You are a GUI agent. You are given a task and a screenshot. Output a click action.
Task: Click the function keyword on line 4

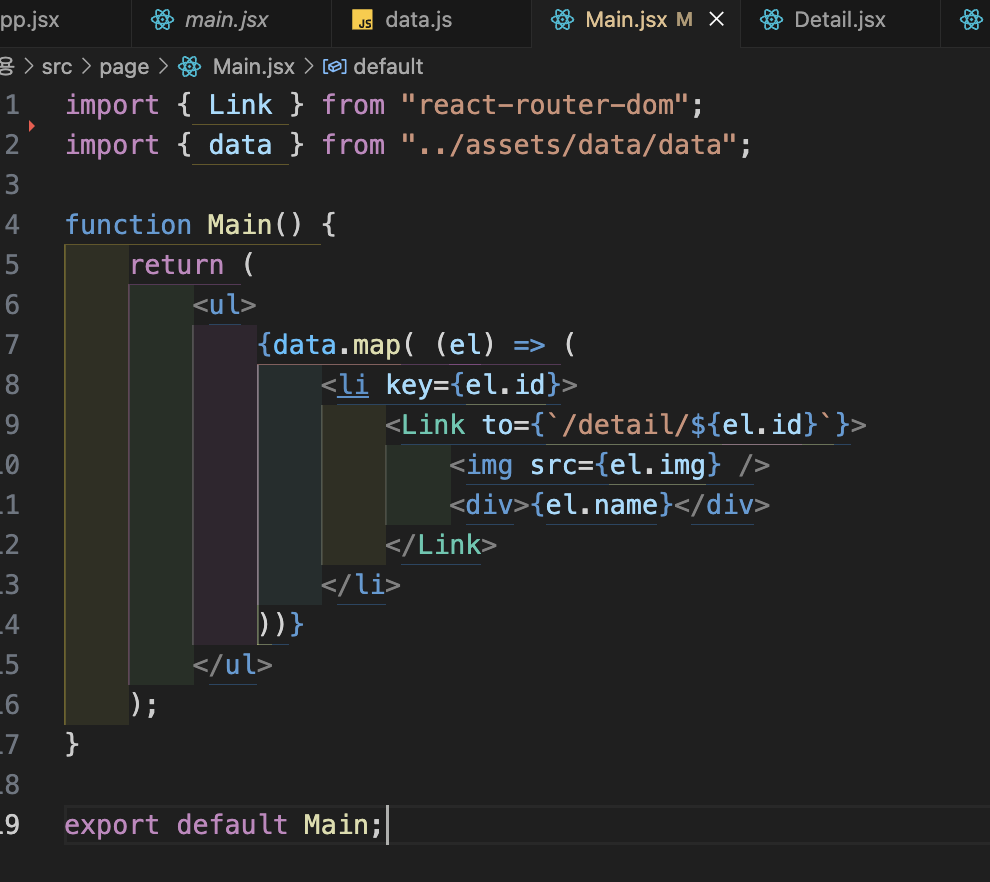(128, 225)
